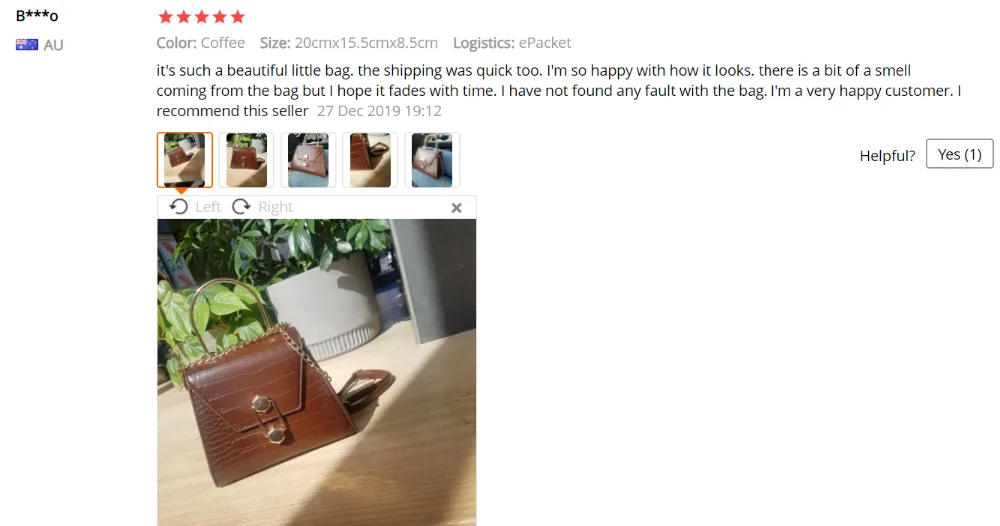The height and width of the screenshot is (526, 1000).
Task: Click the AU country label
Action: point(54,45)
